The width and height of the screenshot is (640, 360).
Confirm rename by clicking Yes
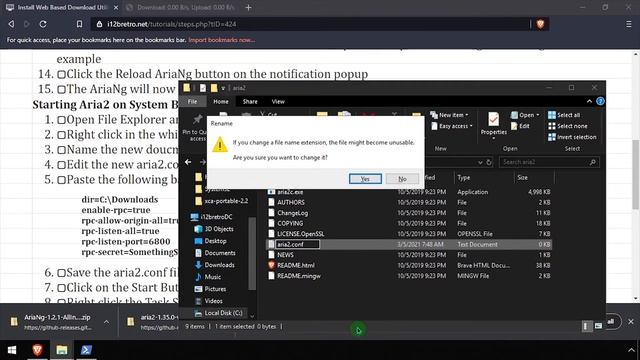pyautogui.click(x=365, y=179)
